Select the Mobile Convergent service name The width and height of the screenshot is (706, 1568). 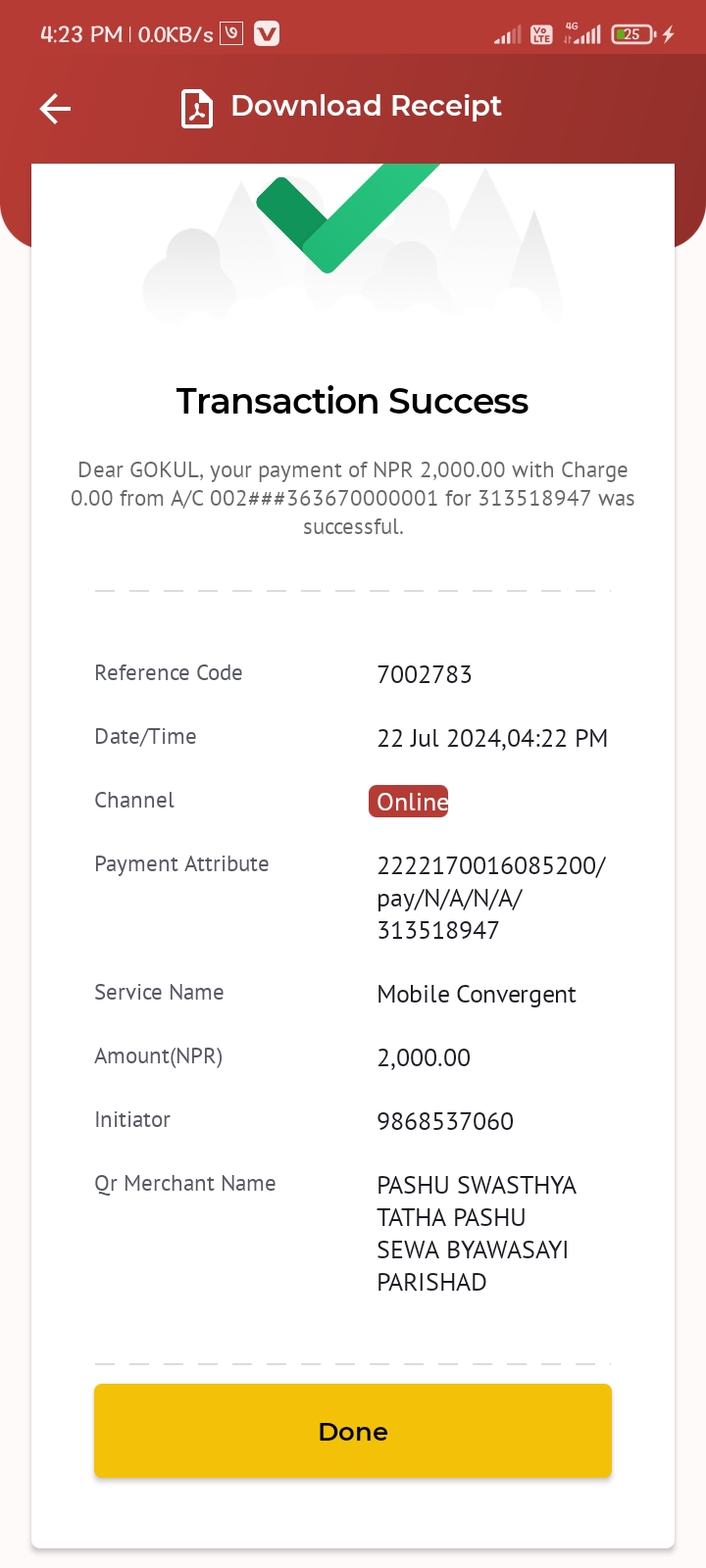click(477, 995)
